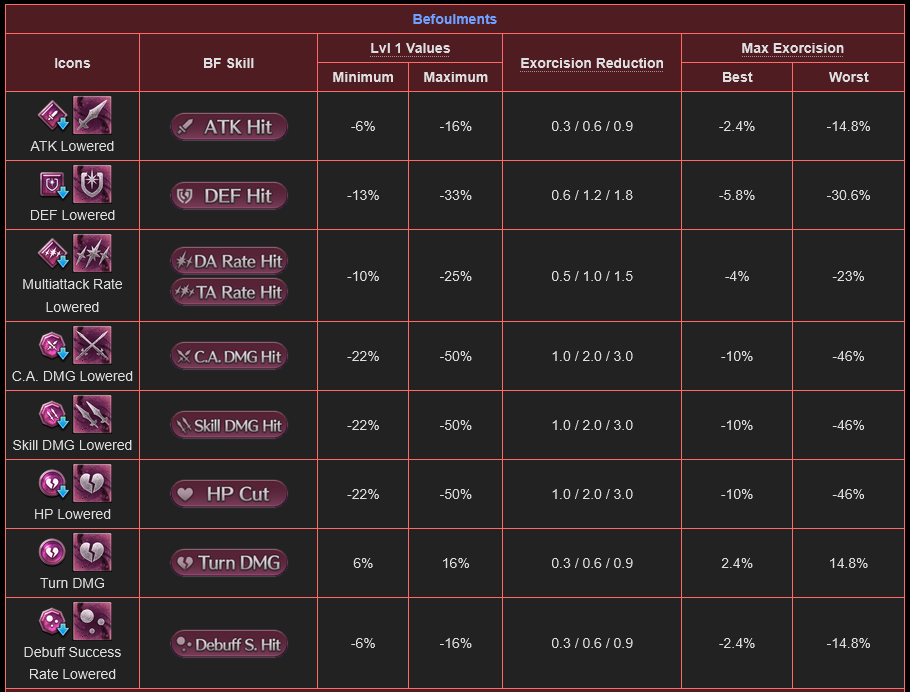Click the ATK Hit skill badge

tap(229, 127)
